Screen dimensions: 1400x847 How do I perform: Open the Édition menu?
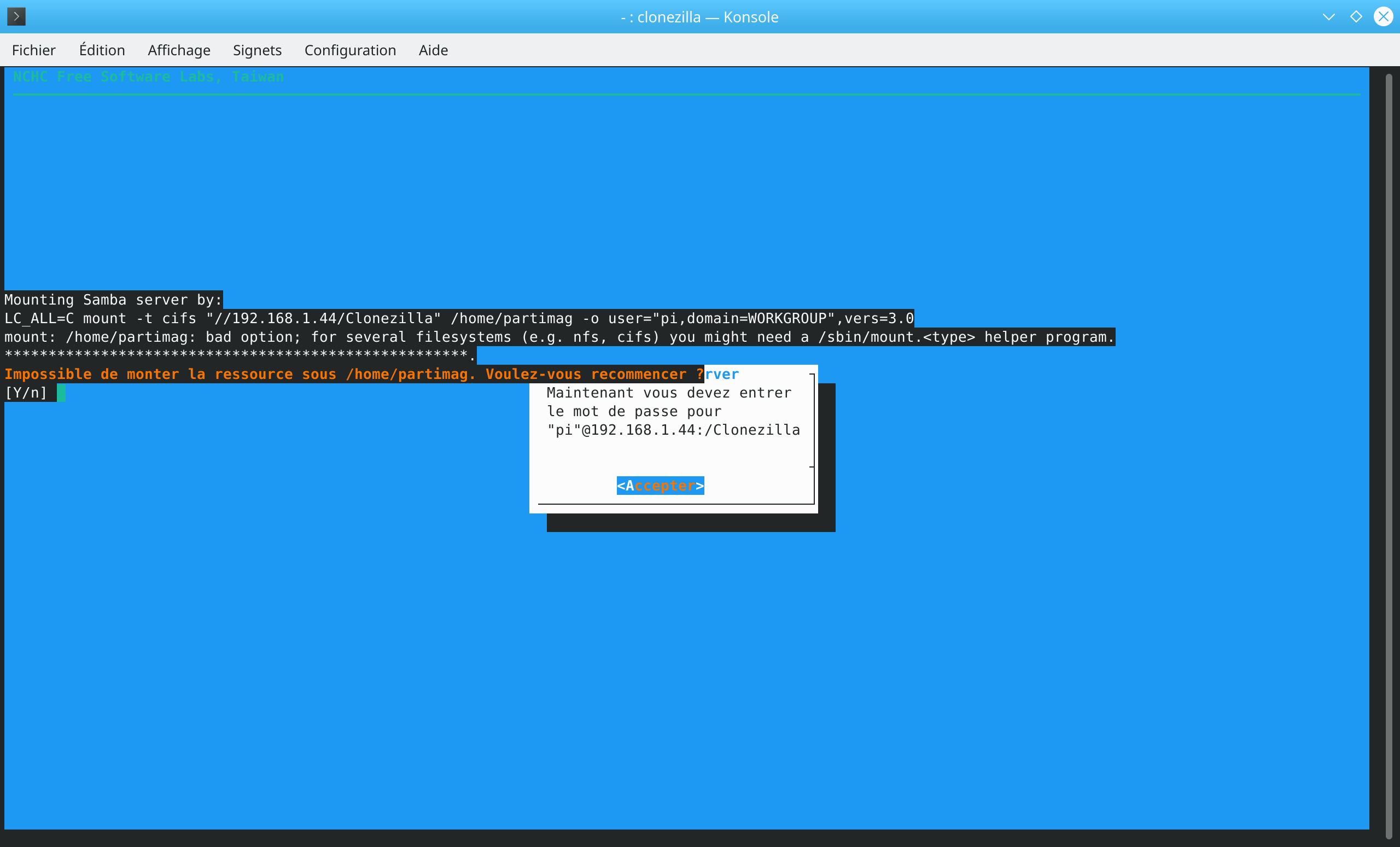pyautogui.click(x=102, y=50)
